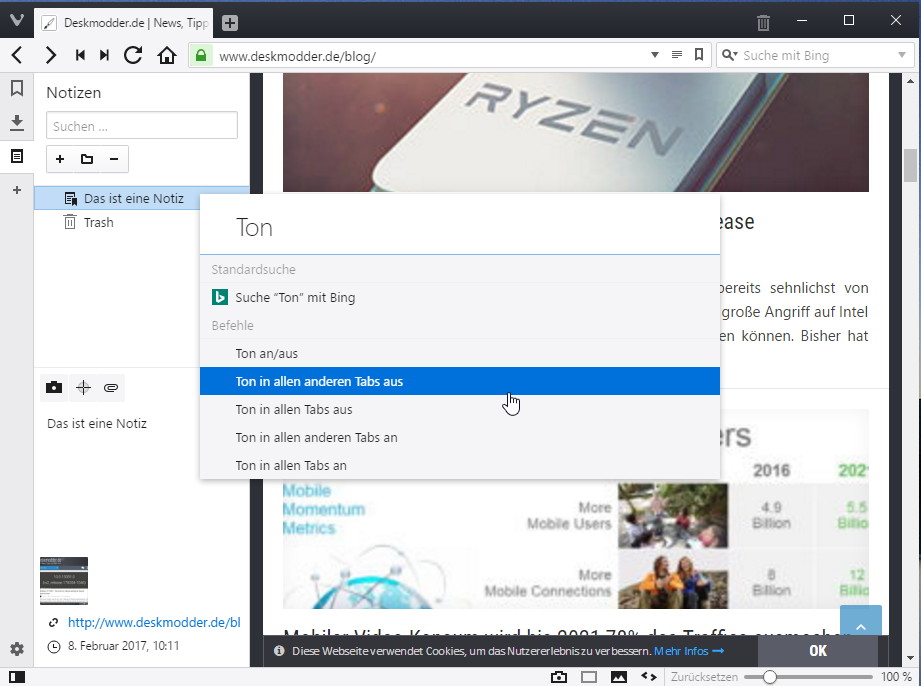Screen dimensions: 921x686
Task: Fast forward to next page
Action: coord(105,55)
